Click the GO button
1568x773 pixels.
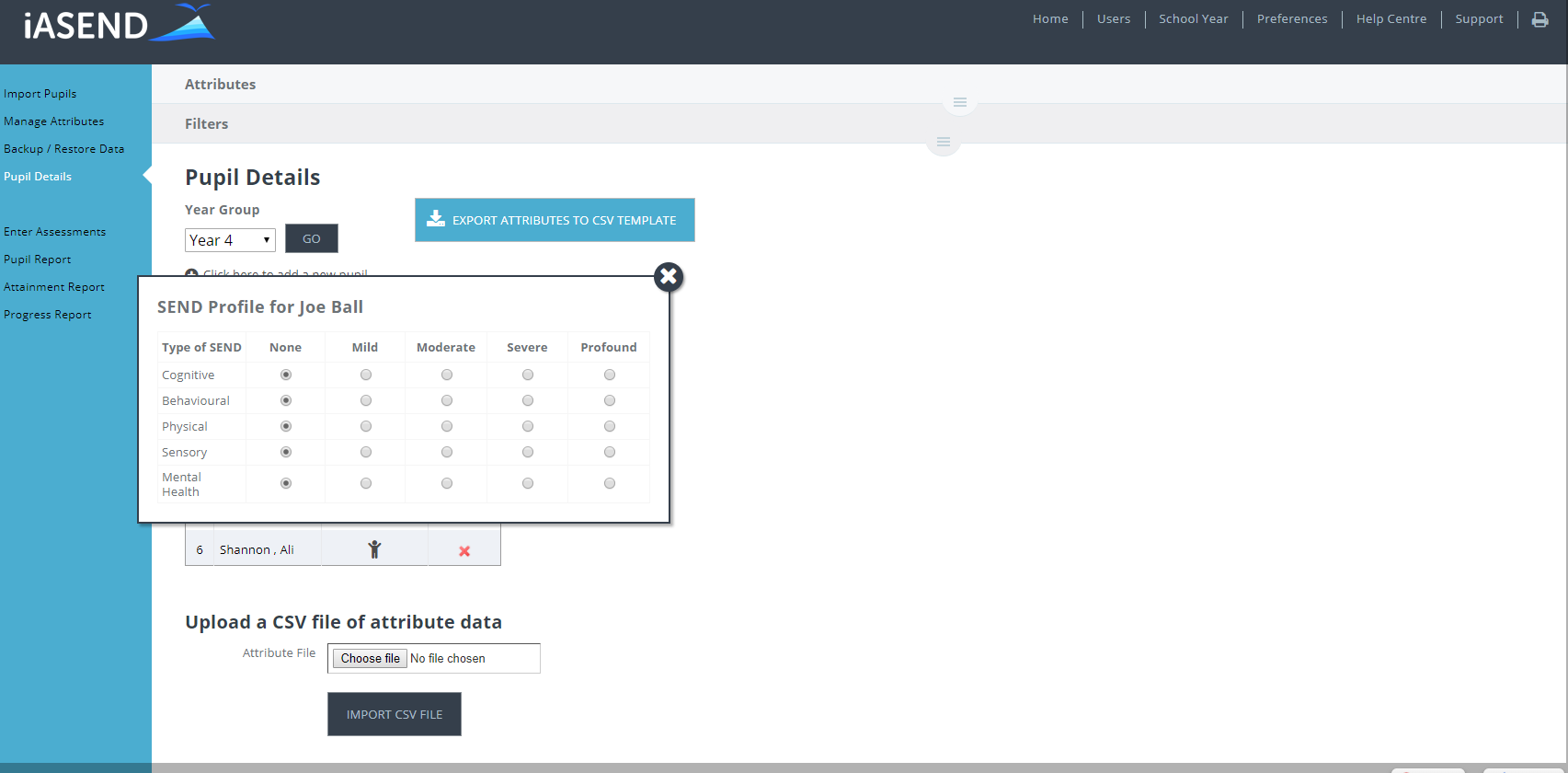point(312,238)
